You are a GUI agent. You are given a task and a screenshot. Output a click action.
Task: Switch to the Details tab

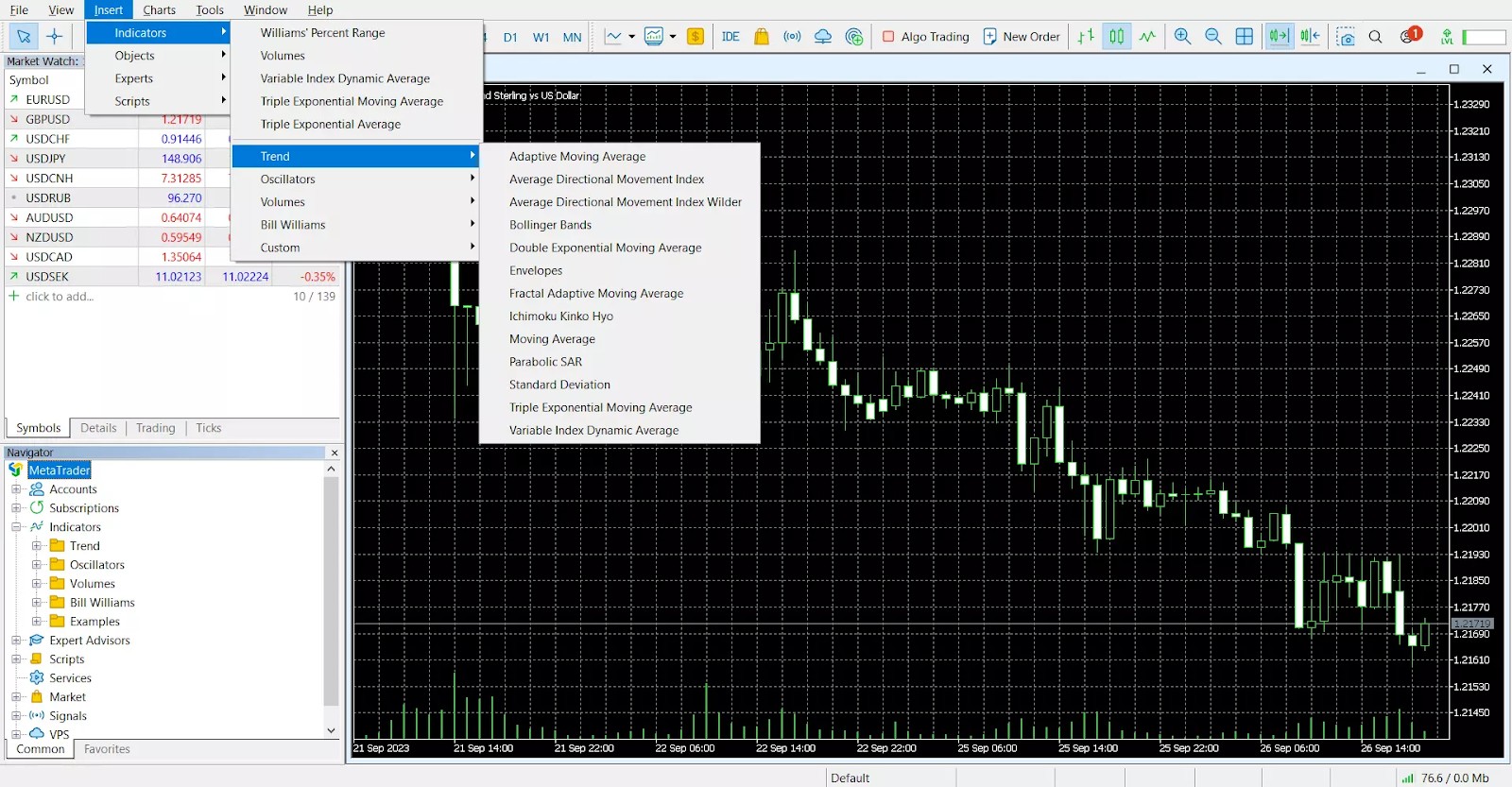[98, 428]
